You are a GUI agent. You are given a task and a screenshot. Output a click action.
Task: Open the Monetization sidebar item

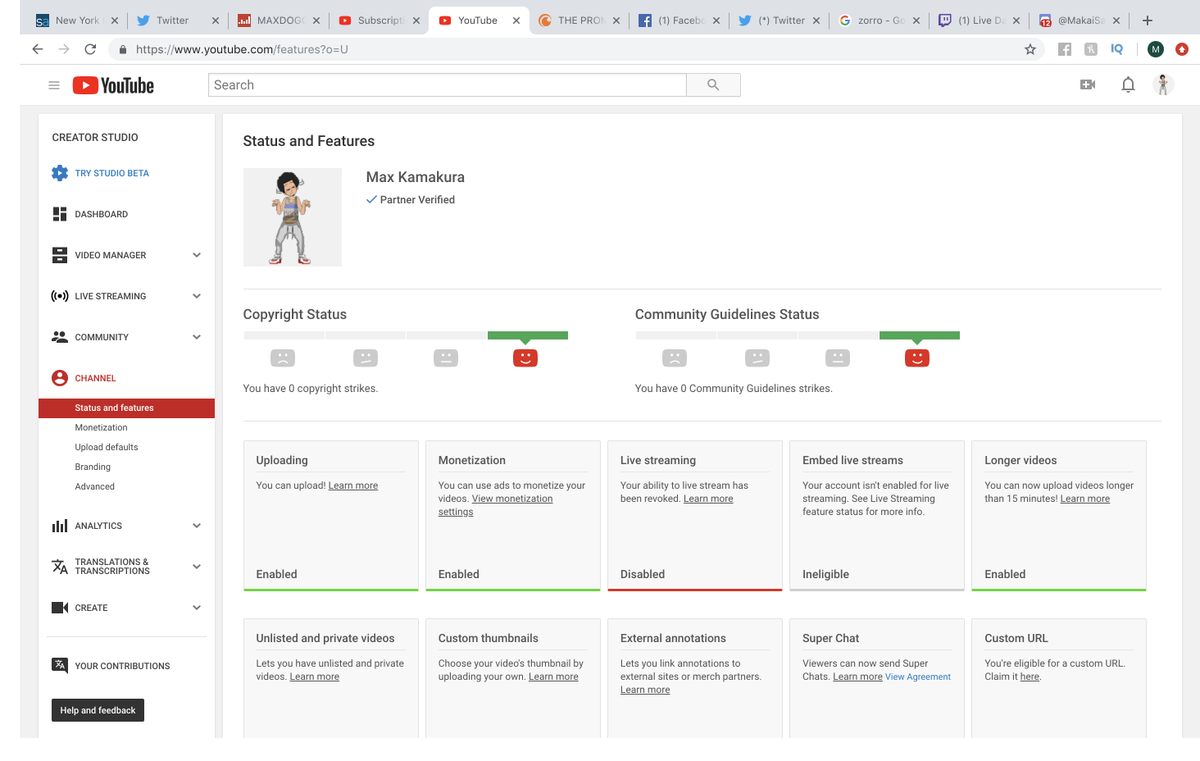pyautogui.click(x=101, y=427)
